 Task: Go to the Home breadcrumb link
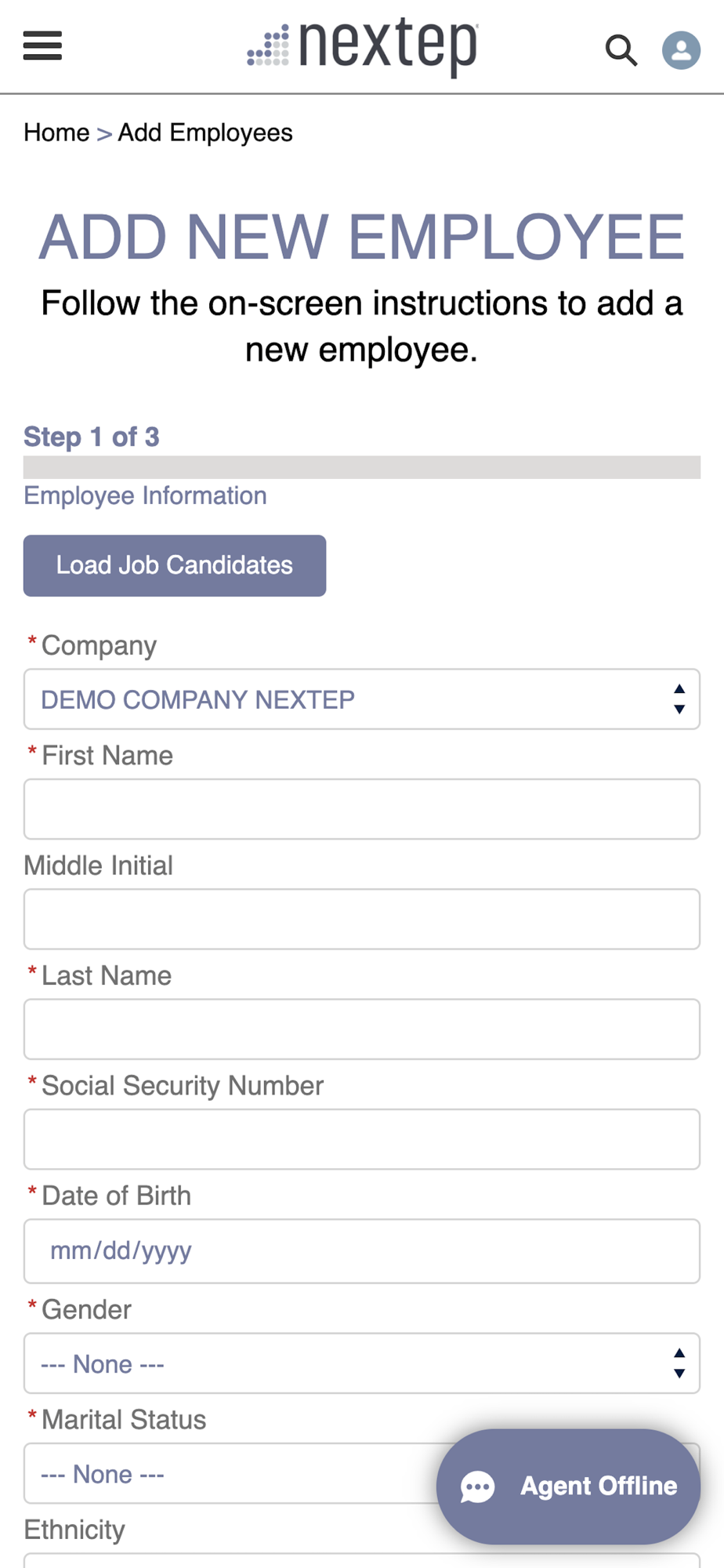click(56, 132)
